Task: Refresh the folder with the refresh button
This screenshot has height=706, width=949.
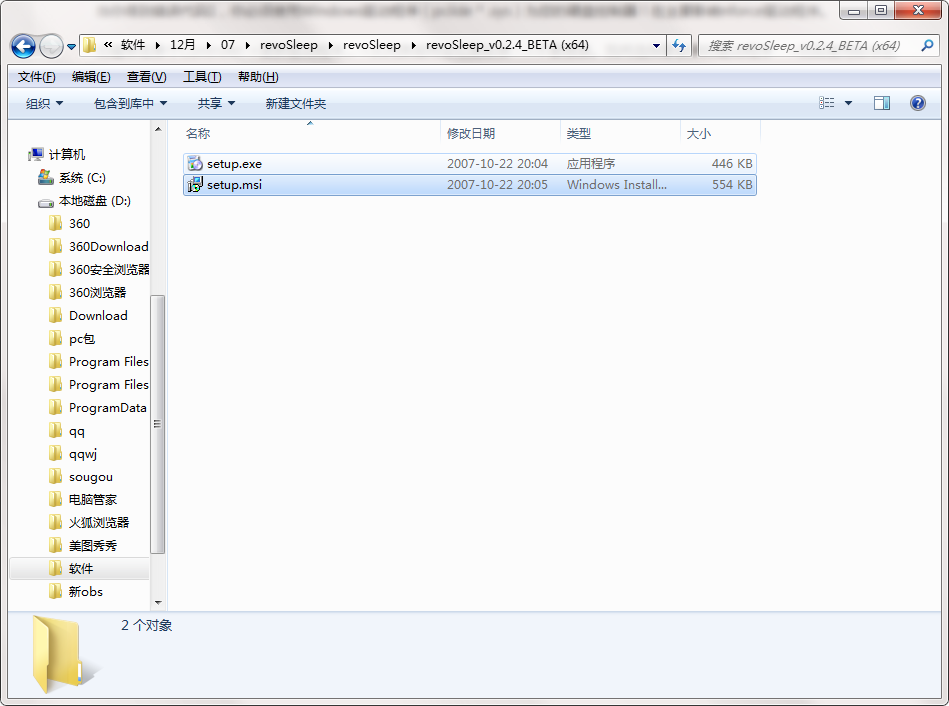Action: [678, 45]
